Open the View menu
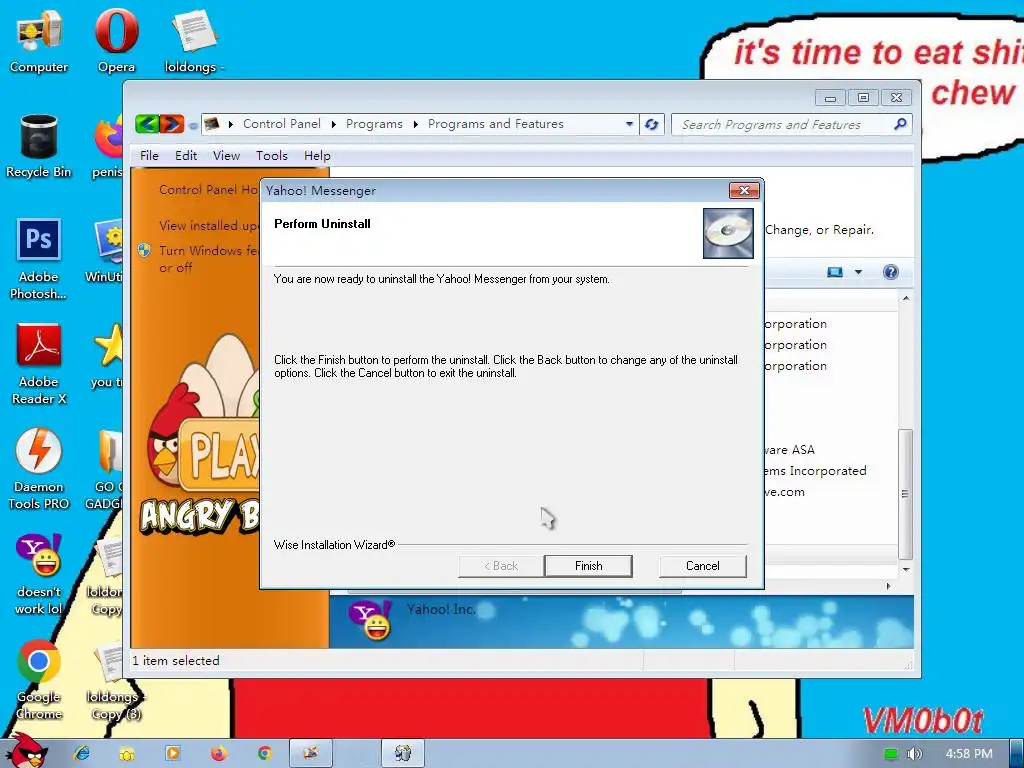 tap(227, 155)
